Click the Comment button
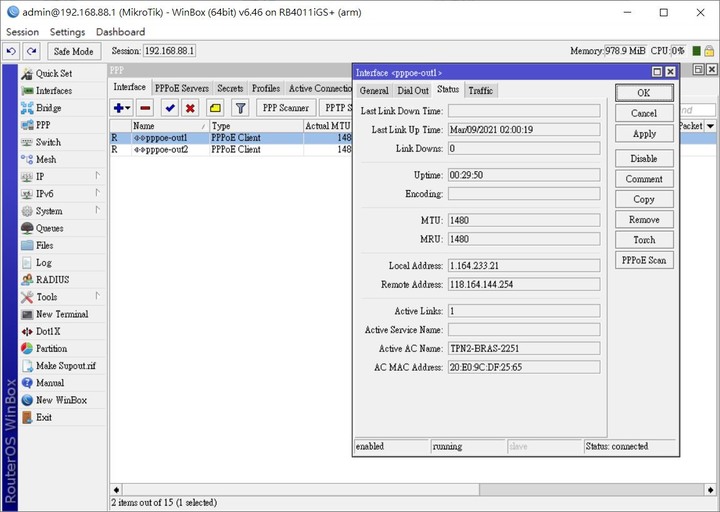Image resolution: width=720 pixels, height=512 pixels. pos(644,179)
